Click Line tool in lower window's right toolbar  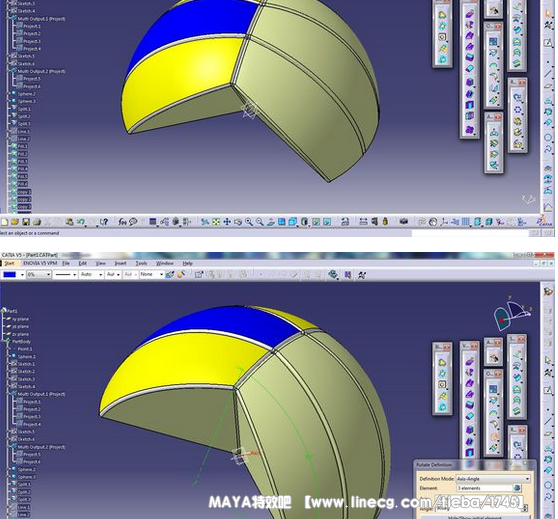548,421
